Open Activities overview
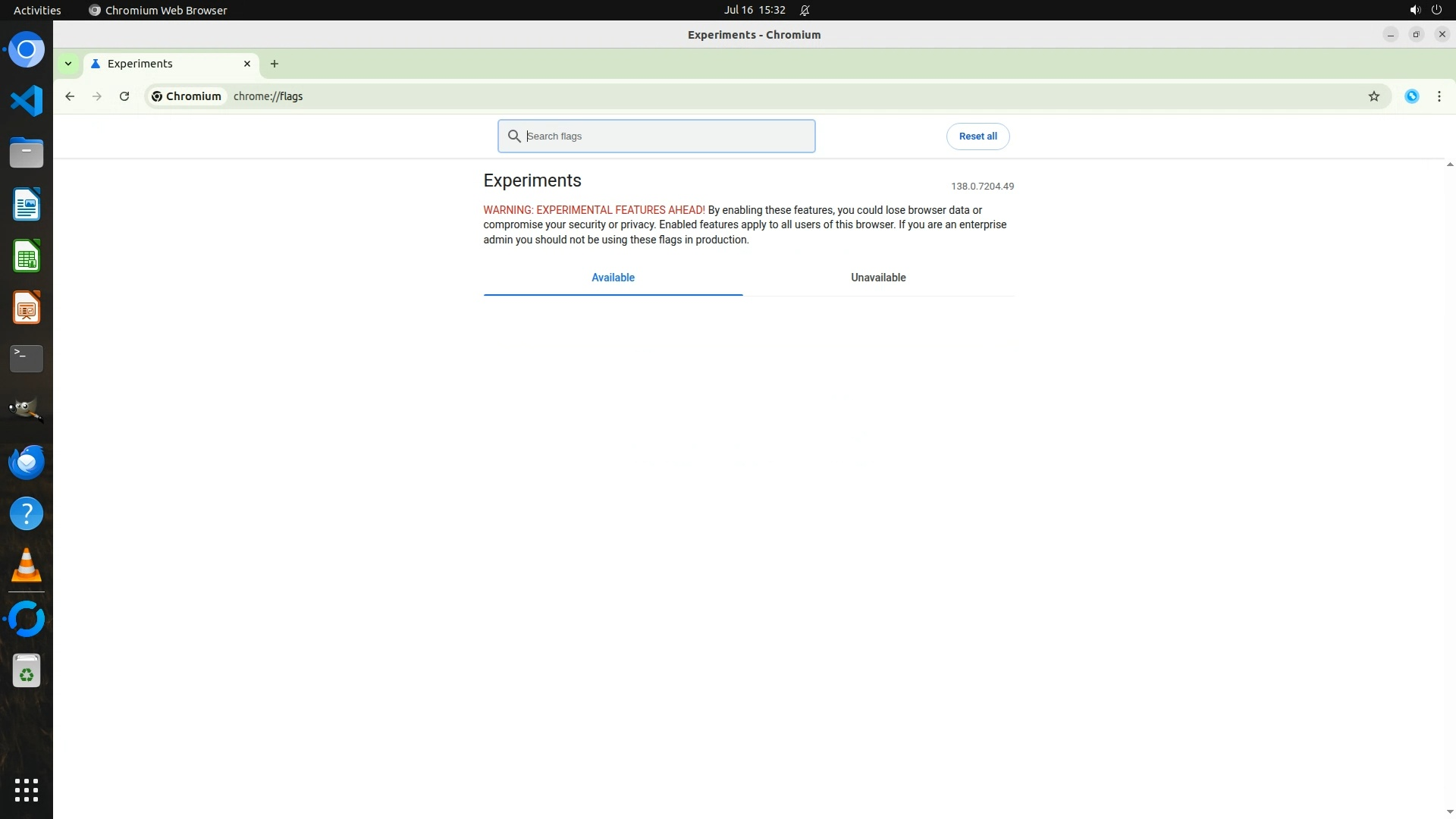 [37, 10]
